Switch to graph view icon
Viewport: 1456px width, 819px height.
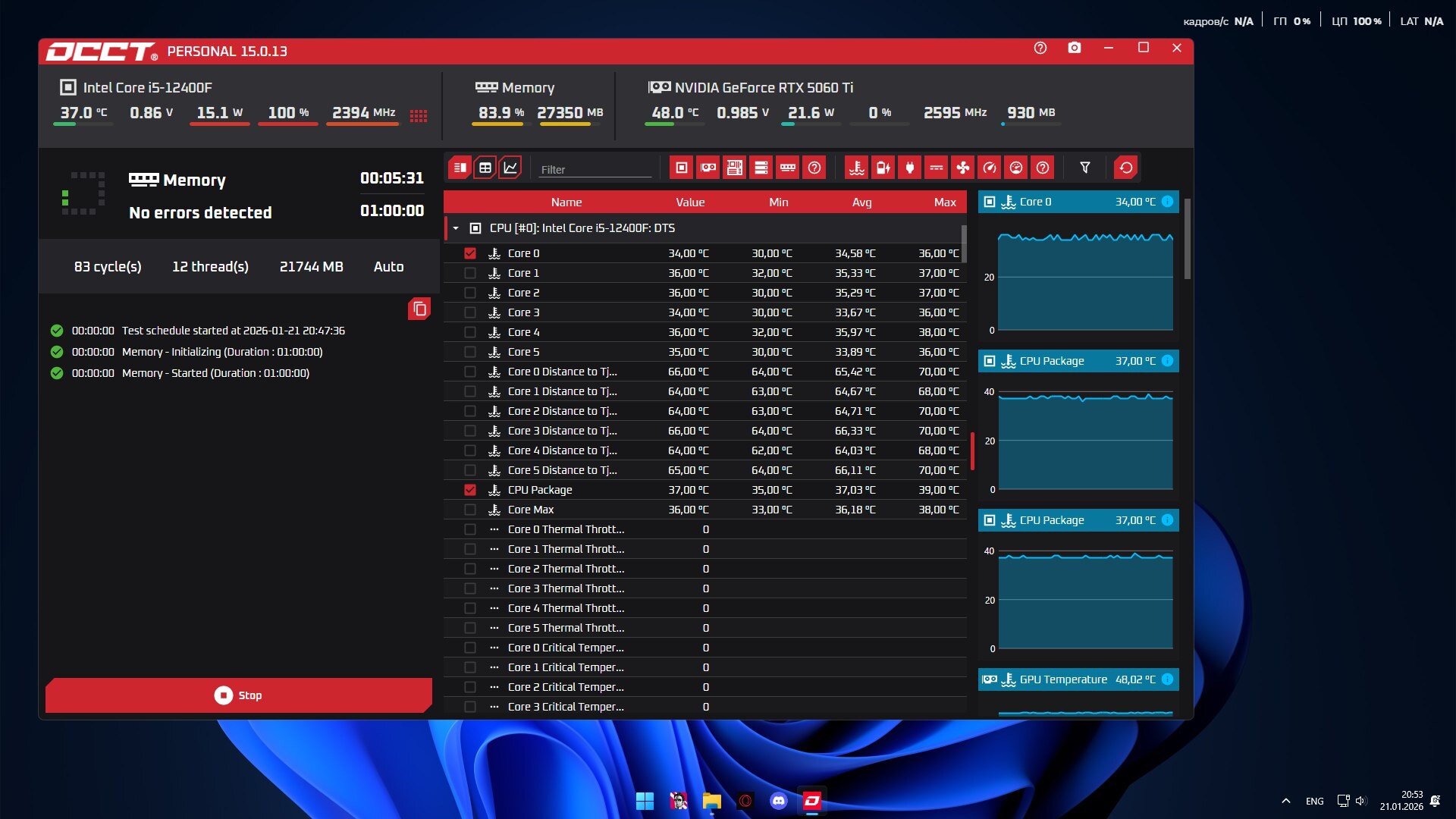(x=510, y=168)
